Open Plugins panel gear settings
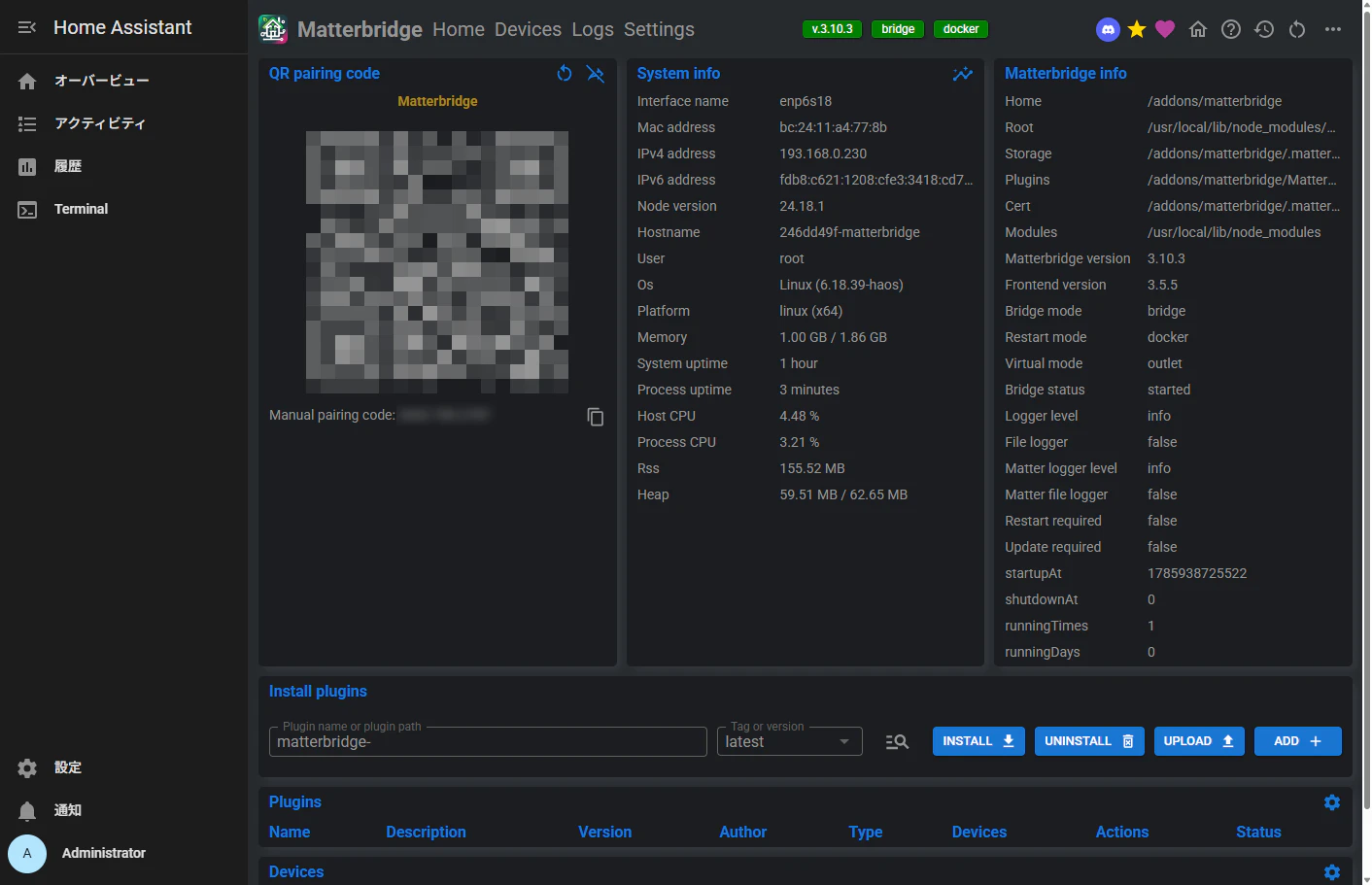Image resolution: width=1372 pixels, height=885 pixels. tap(1332, 802)
